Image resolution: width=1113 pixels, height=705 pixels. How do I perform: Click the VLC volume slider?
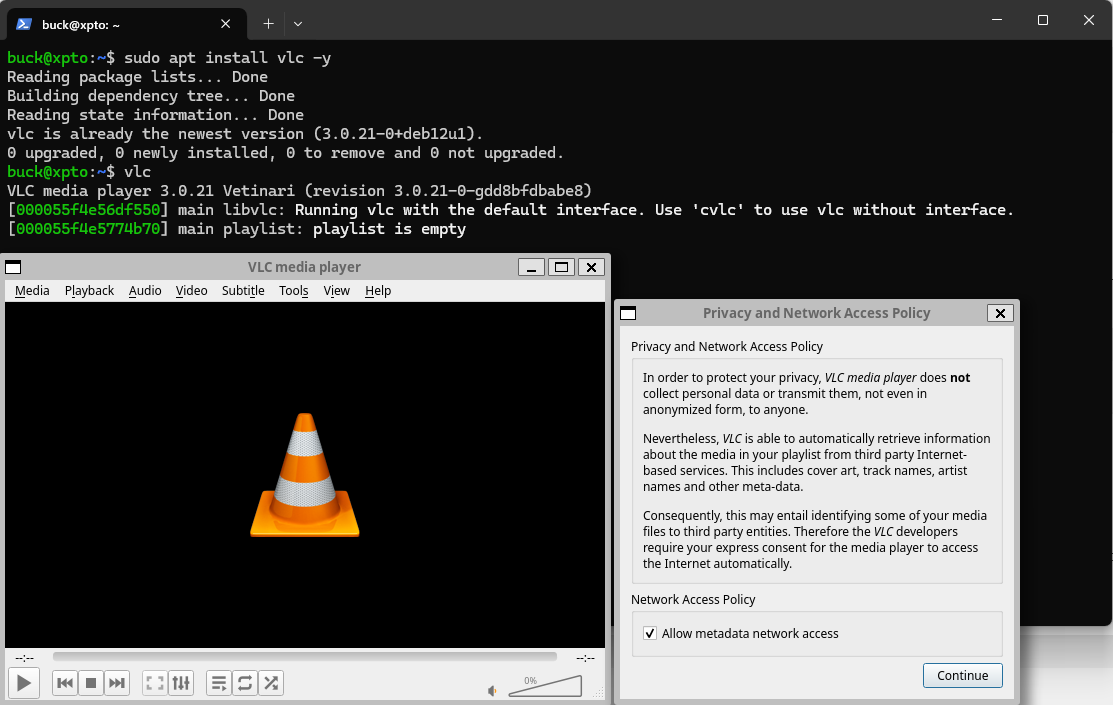point(545,687)
